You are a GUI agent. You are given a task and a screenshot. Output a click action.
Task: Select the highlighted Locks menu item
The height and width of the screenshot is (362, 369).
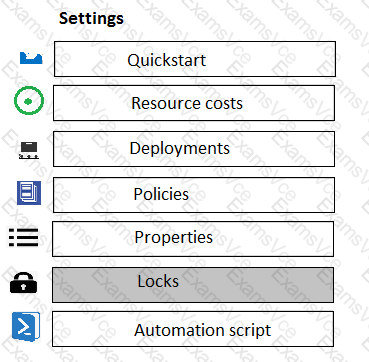193,285
